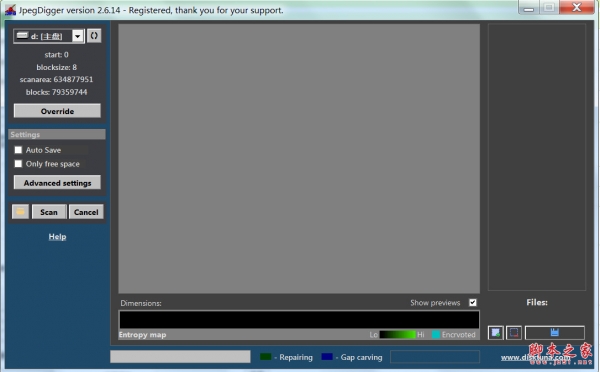
Task: Click the Lo-Hi entropy gradient bar
Action: [x=397, y=334]
